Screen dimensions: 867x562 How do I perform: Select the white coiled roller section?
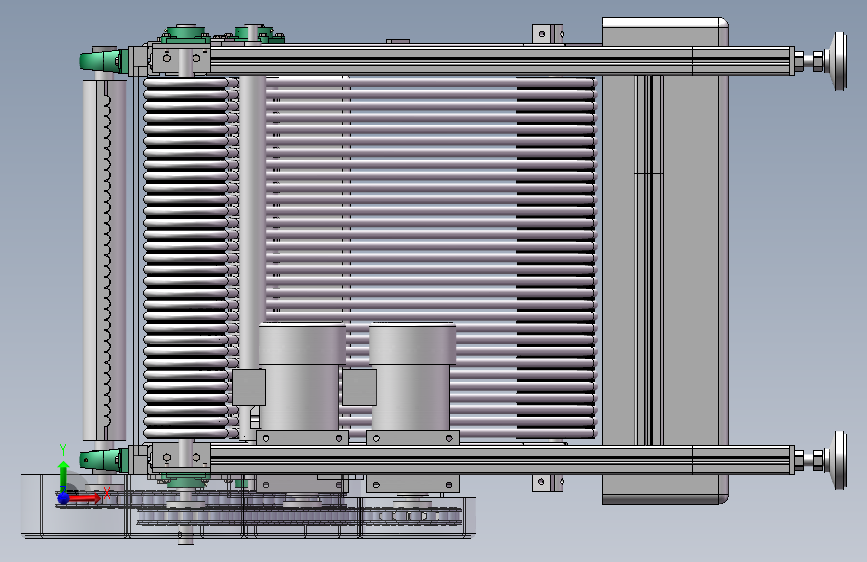pyautogui.click(x=186, y=258)
